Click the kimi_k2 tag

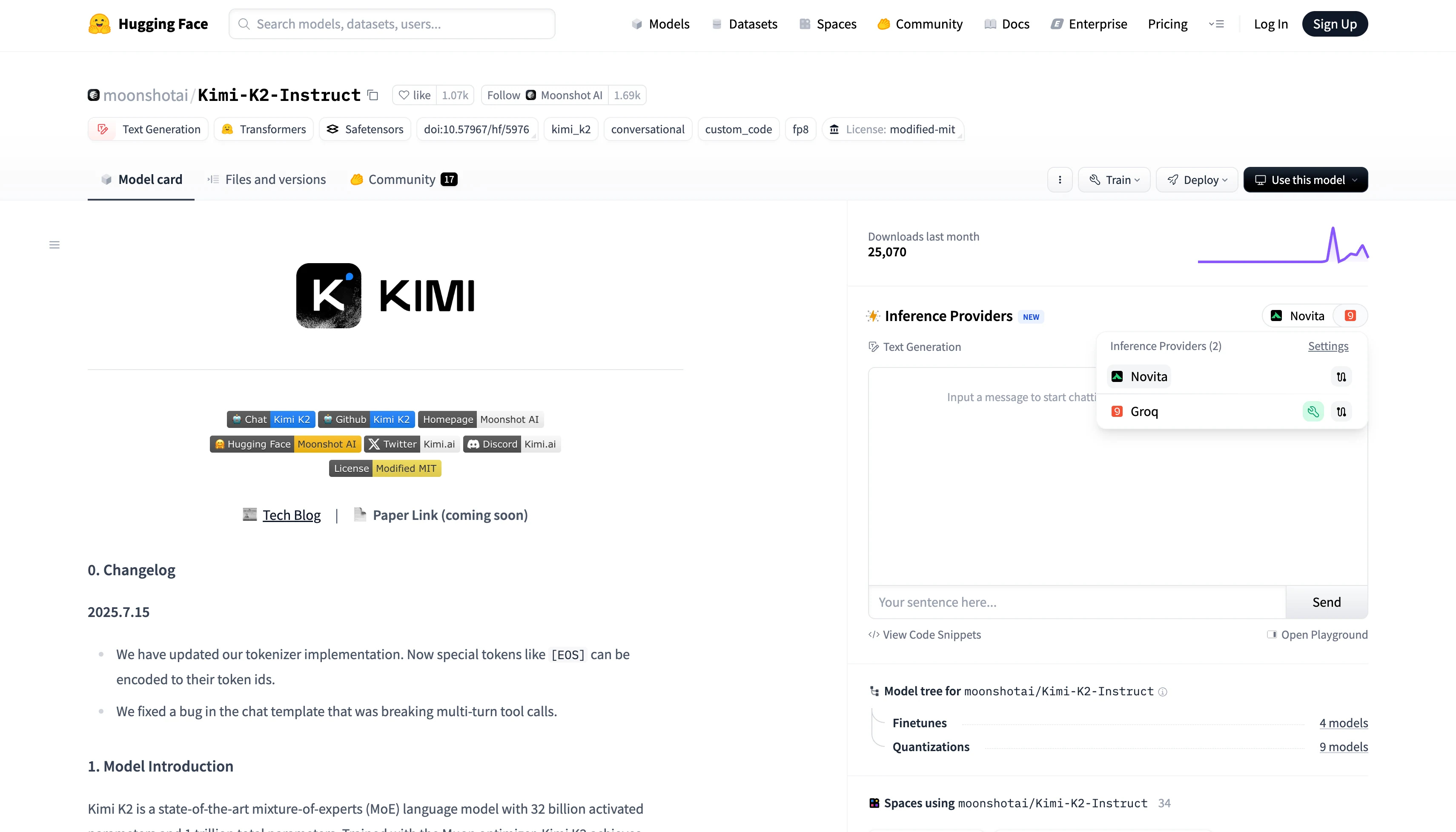(570, 130)
